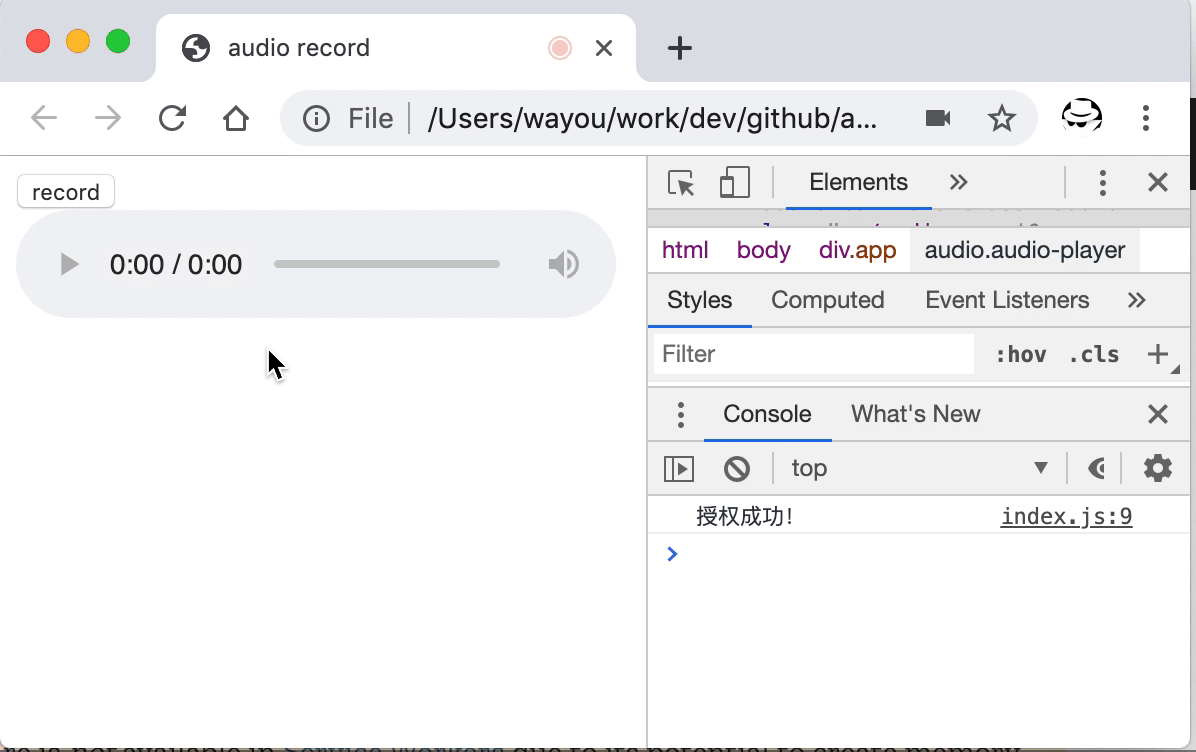Image resolution: width=1196 pixels, height=752 pixels.
Task: Click the camera icon in address bar
Action: (938, 119)
